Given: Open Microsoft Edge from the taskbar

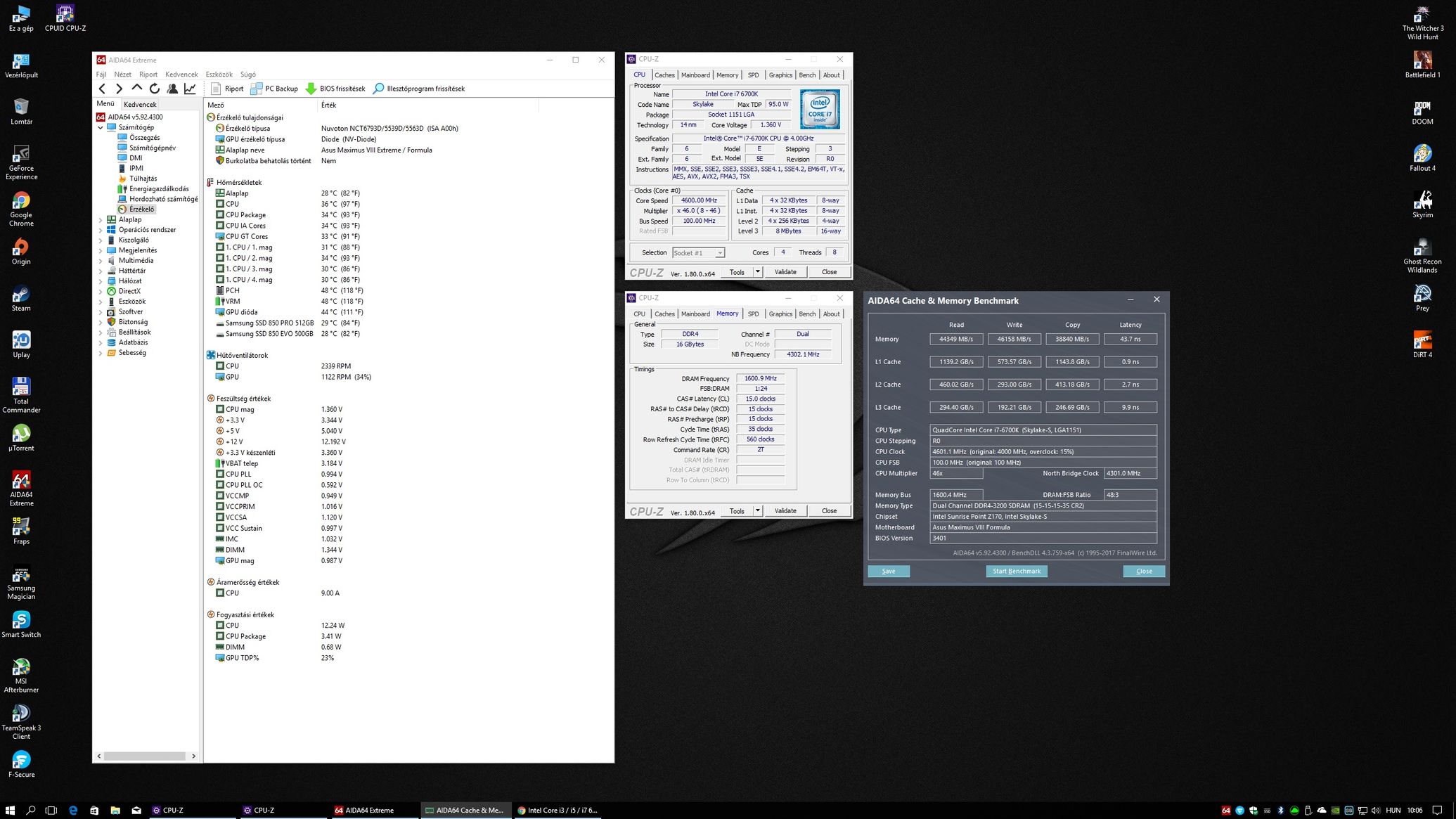Looking at the screenshot, I should [73, 810].
